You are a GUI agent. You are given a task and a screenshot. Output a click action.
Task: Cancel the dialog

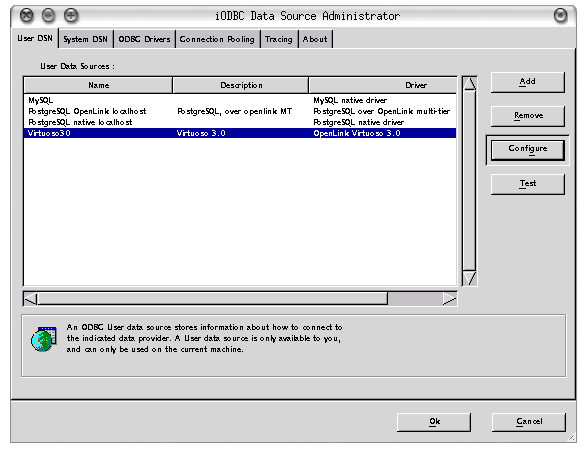529,422
